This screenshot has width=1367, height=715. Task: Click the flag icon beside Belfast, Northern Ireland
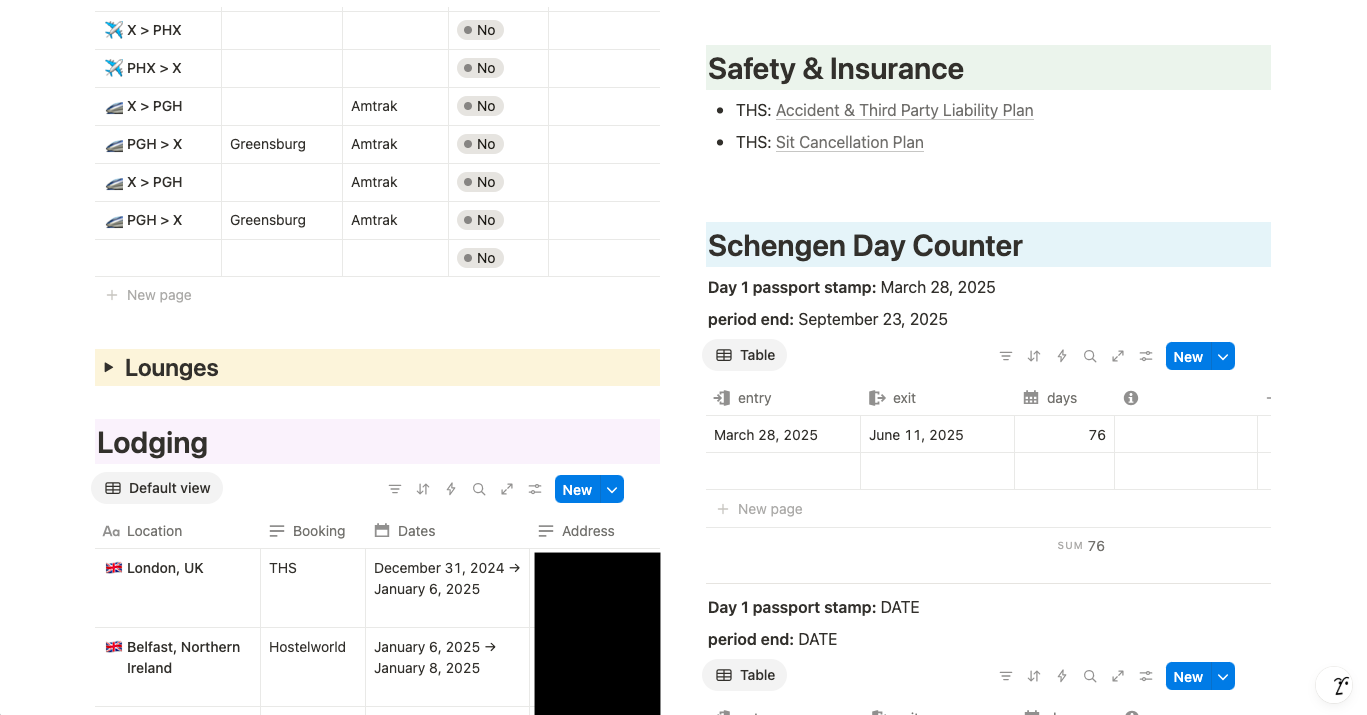click(x=114, y=647)
